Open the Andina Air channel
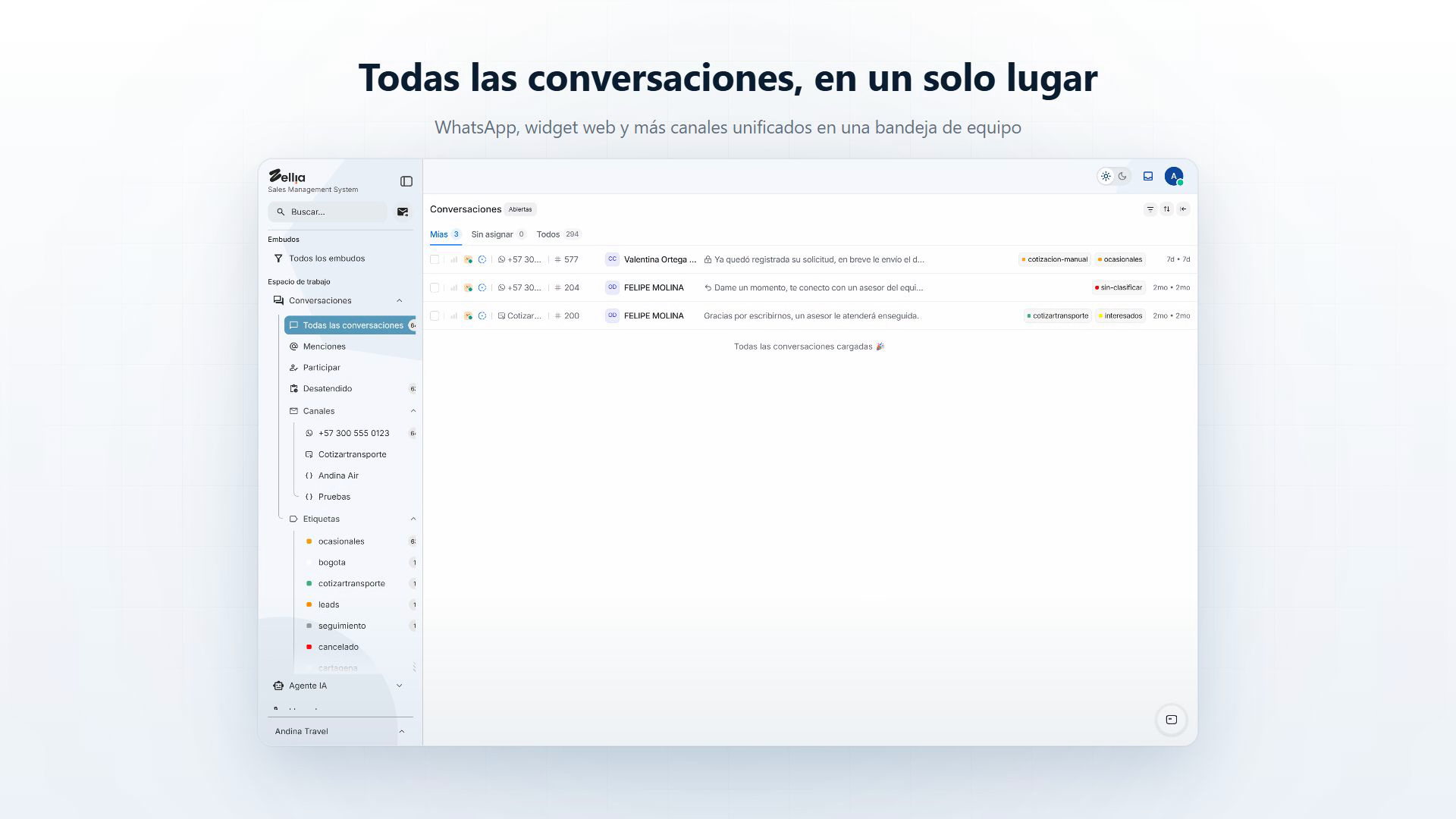This screenshot has width=1456, height=819. tap(338, 475)
